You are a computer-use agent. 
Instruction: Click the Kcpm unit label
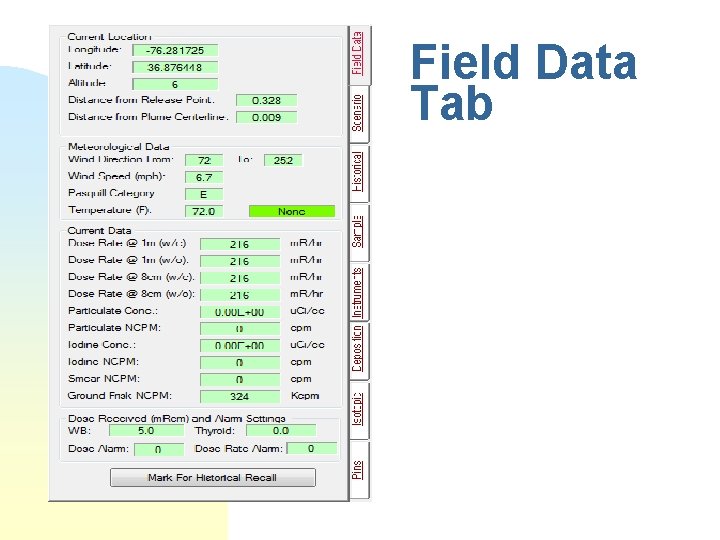click(x=305, y=396)
